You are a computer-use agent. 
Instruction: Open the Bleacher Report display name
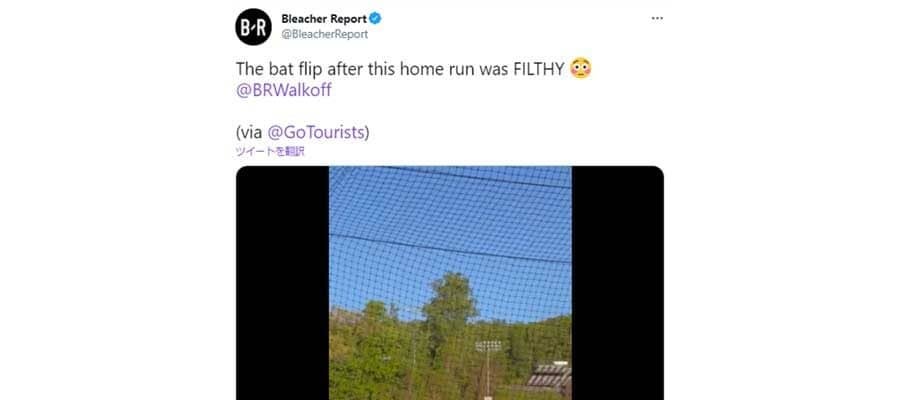pos(324,19)
